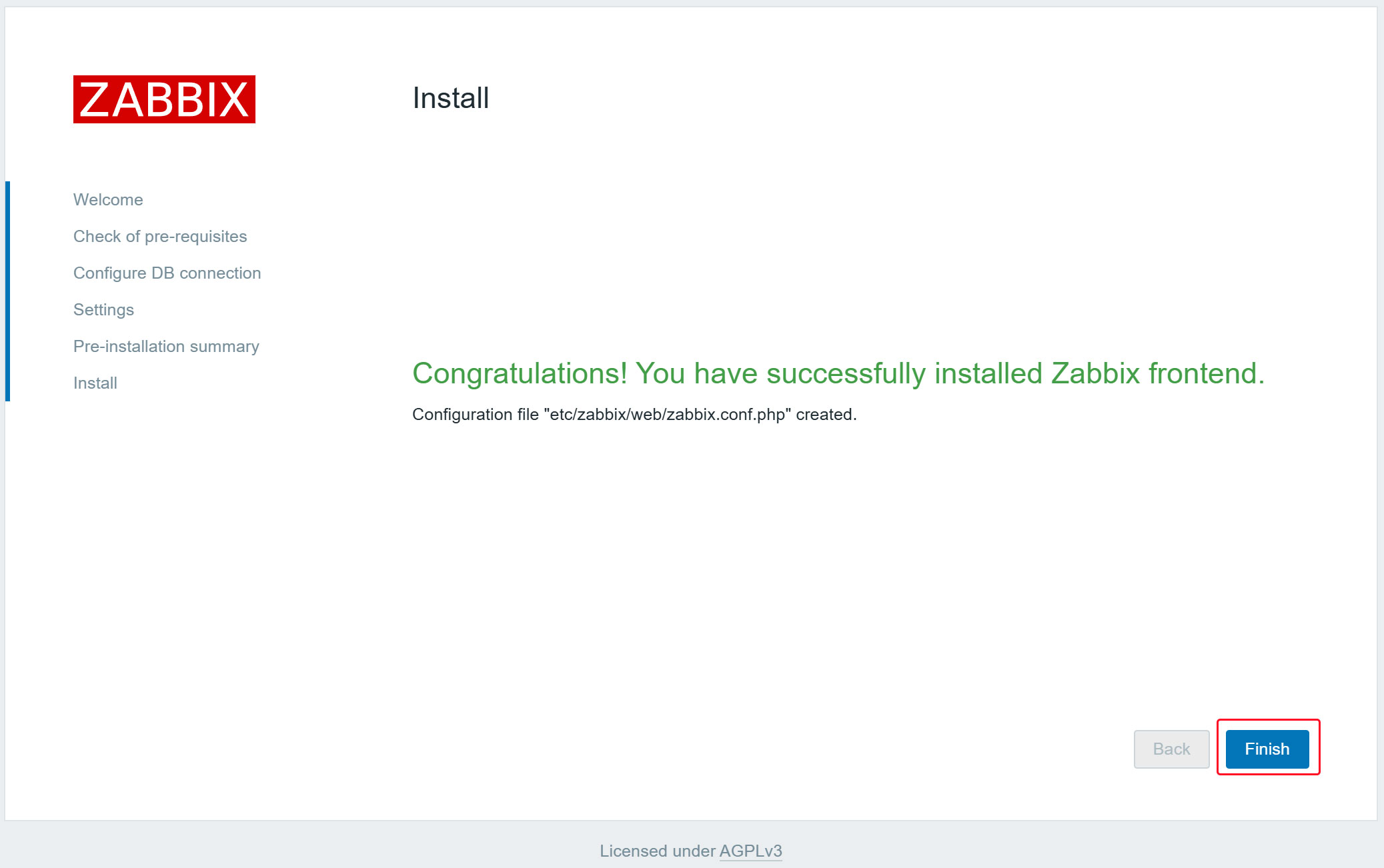Click the "Configuration file" text
This screenshot has width=1384, height=868.
coord(475,414)
